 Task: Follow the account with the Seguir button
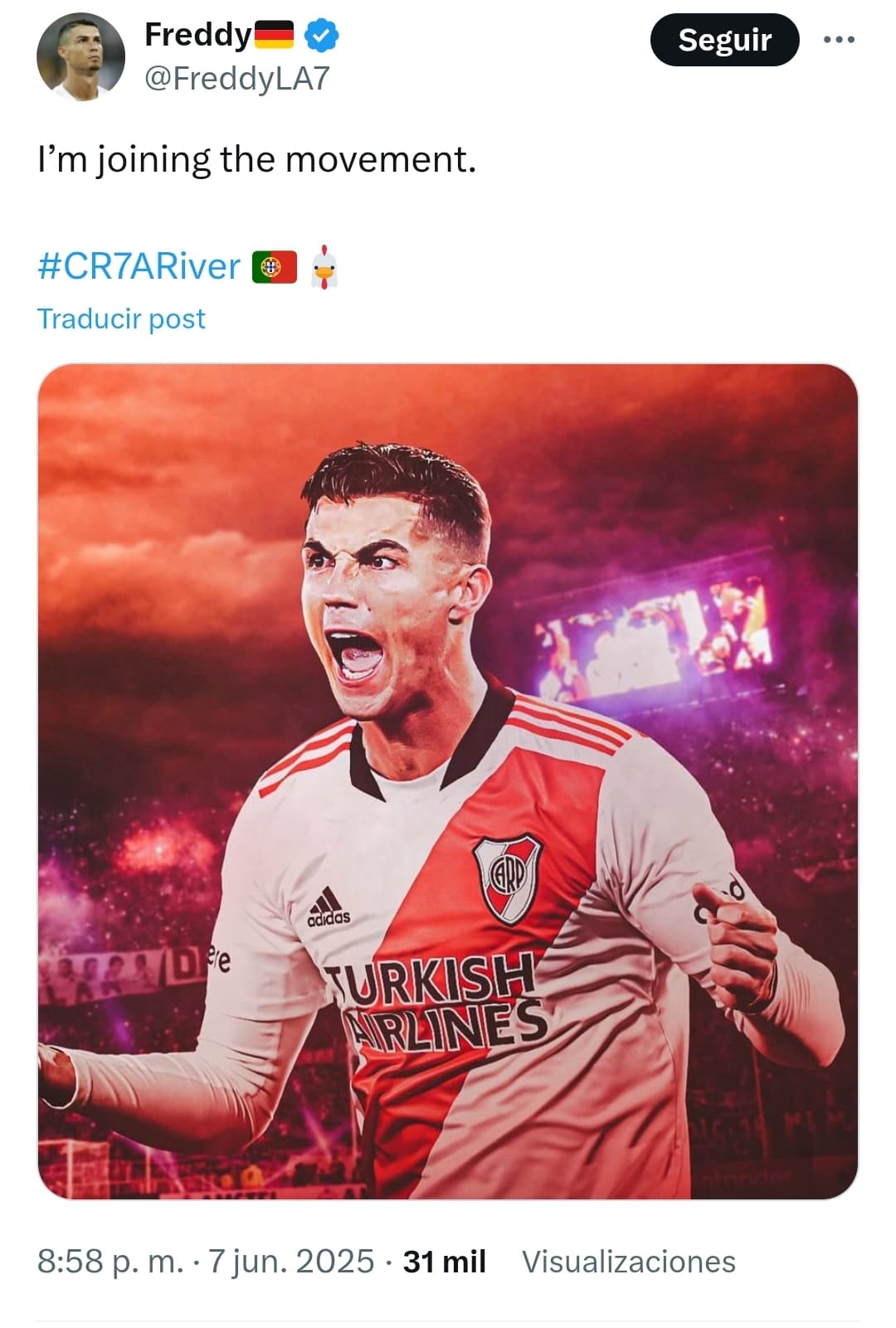click(x=724, y=40)
